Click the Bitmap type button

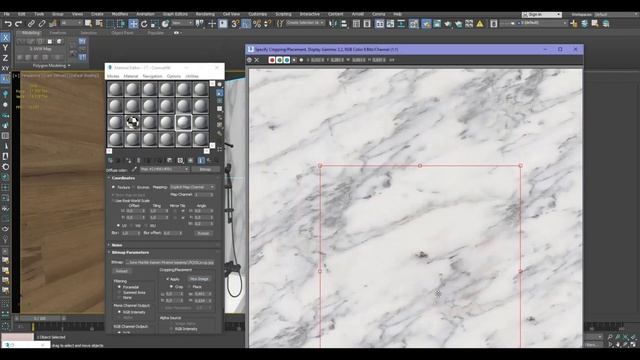pos(205,169)
